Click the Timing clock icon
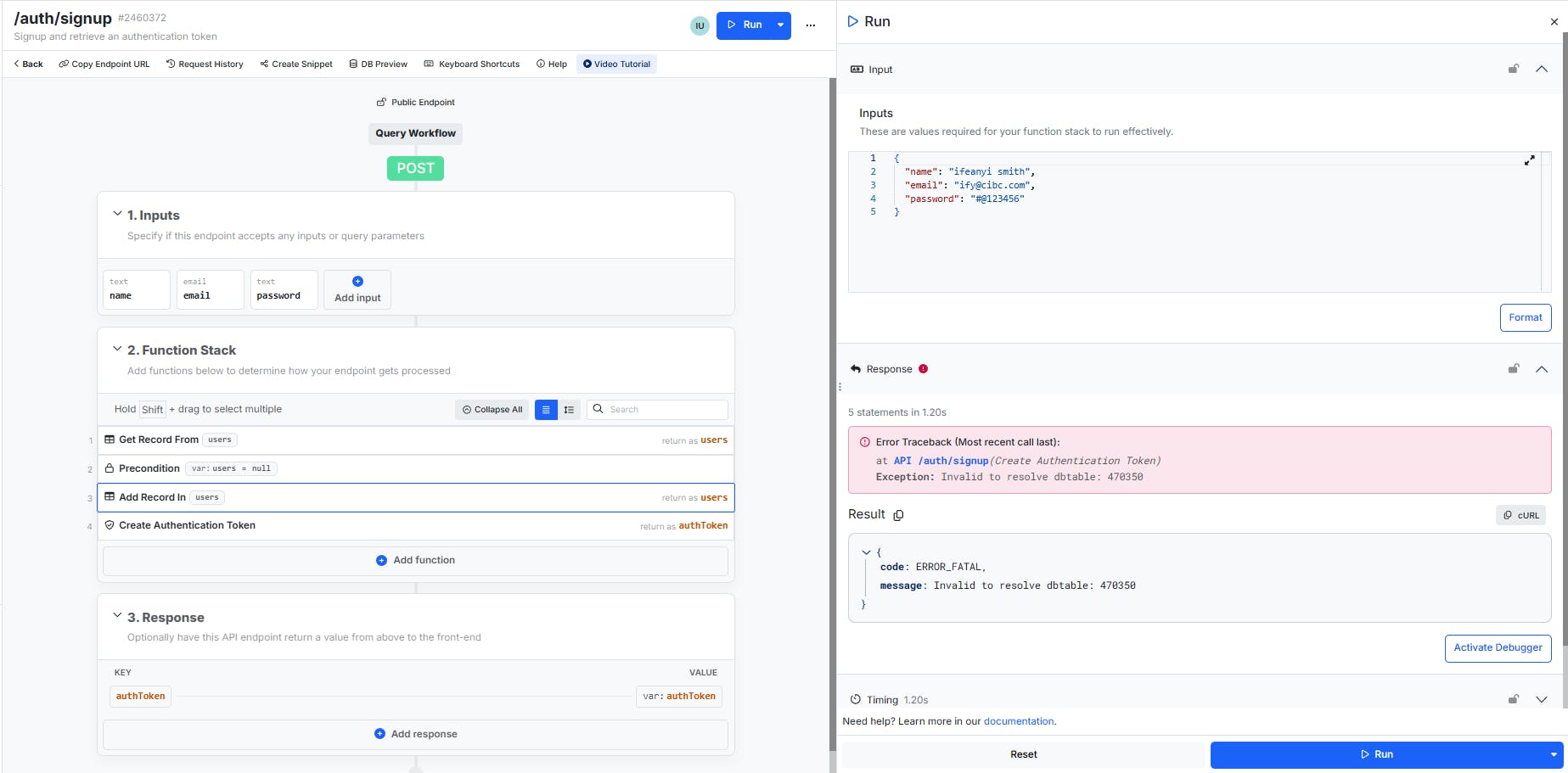Viewport: 1568px width, 773px height. pyautogui.click(x=856, y=700)
